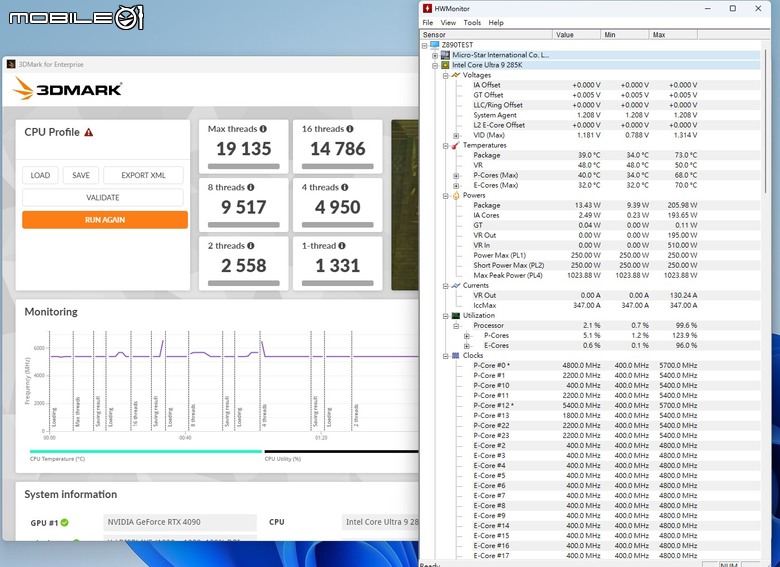Click the 3DMark logo
Screen dimensions: 780x567
pyautogui.click(x=68, y=89)
